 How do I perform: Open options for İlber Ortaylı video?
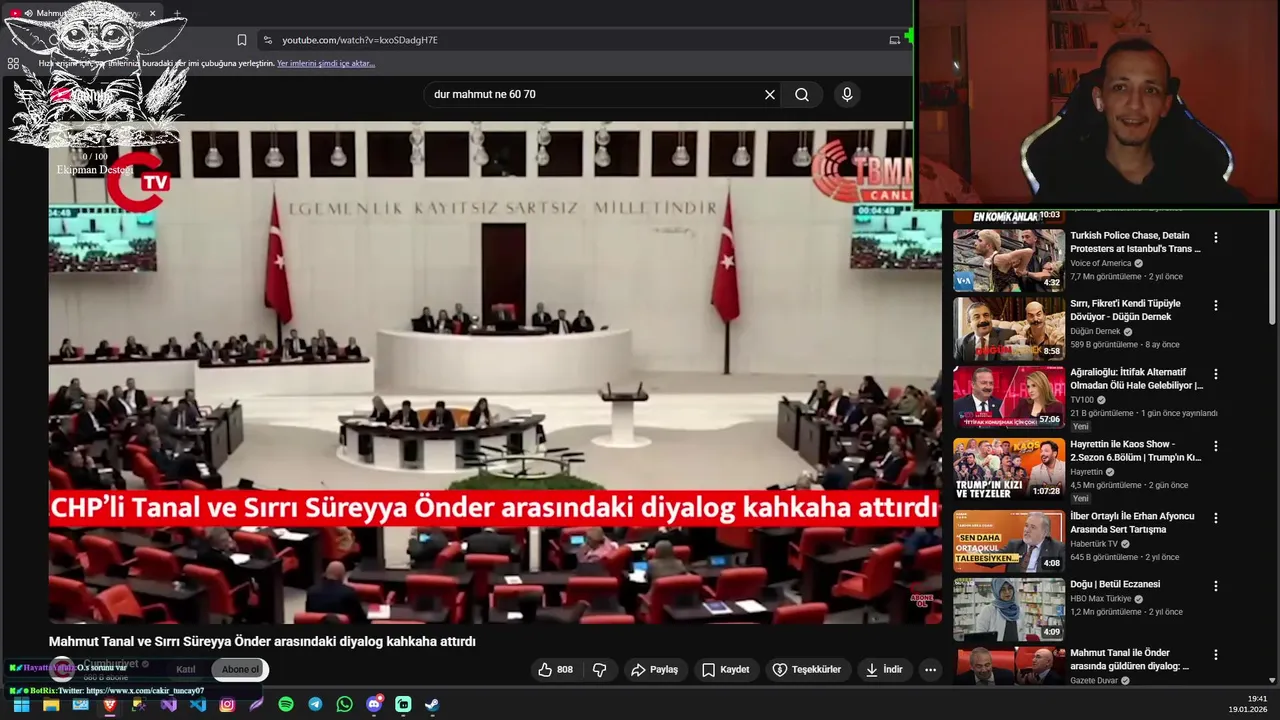point(1216,518)
